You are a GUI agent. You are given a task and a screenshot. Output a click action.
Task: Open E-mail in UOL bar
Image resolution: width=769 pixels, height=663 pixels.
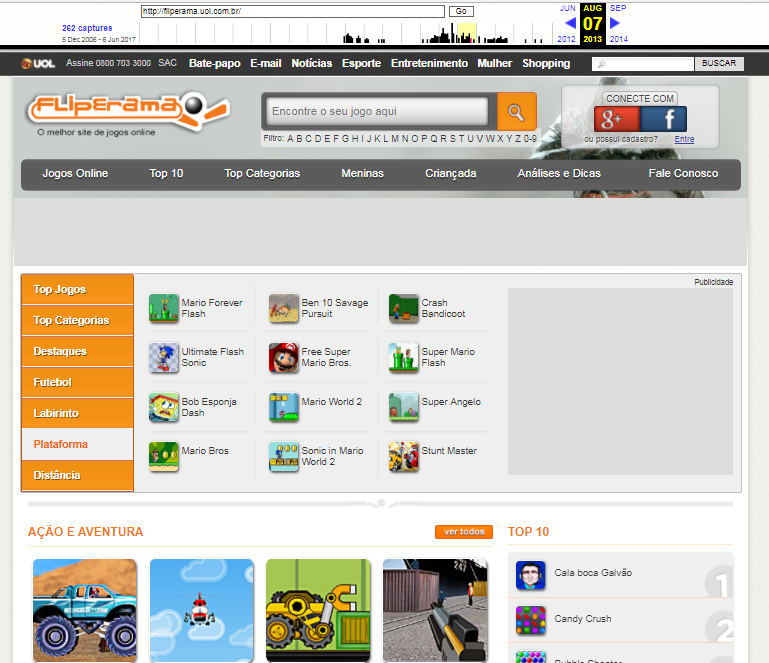pos(266,63)
